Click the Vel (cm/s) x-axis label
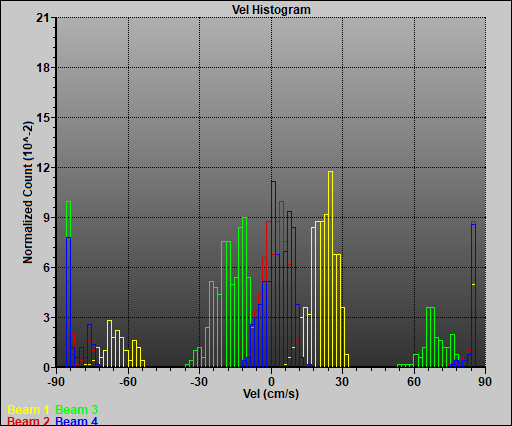The width and height of the screenshot is (512, 426). [271, 394]
